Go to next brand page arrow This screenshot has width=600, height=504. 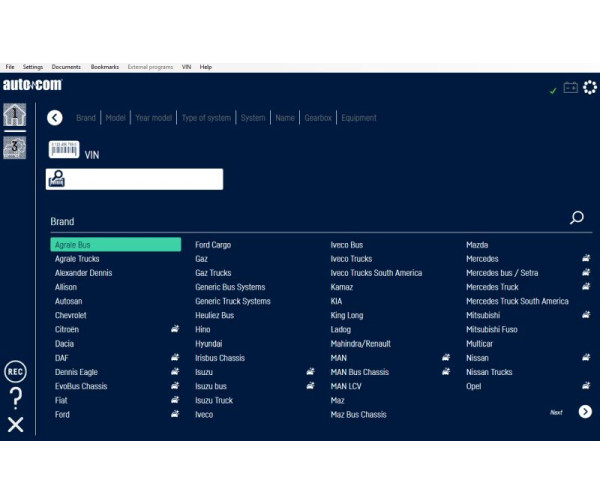585,412
